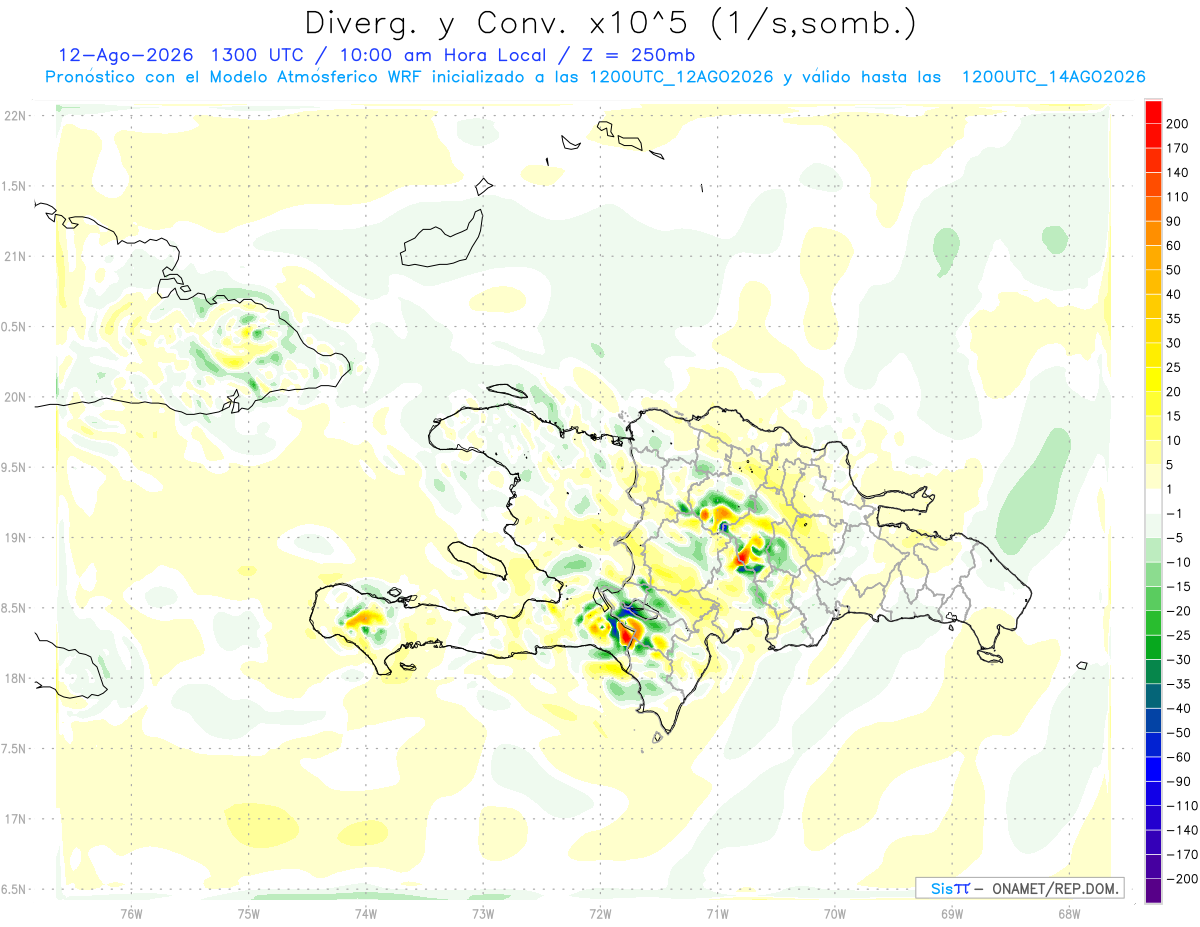The width and height of the screenshot is (1200, 927).
Task: Click the orange colorbar segment between 60 and 90
Action: coord(1153,233)
